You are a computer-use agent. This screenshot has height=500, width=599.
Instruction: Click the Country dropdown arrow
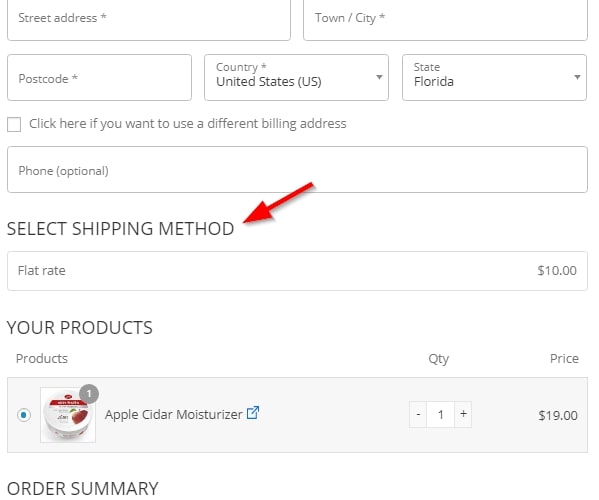(x=379, y=77)
